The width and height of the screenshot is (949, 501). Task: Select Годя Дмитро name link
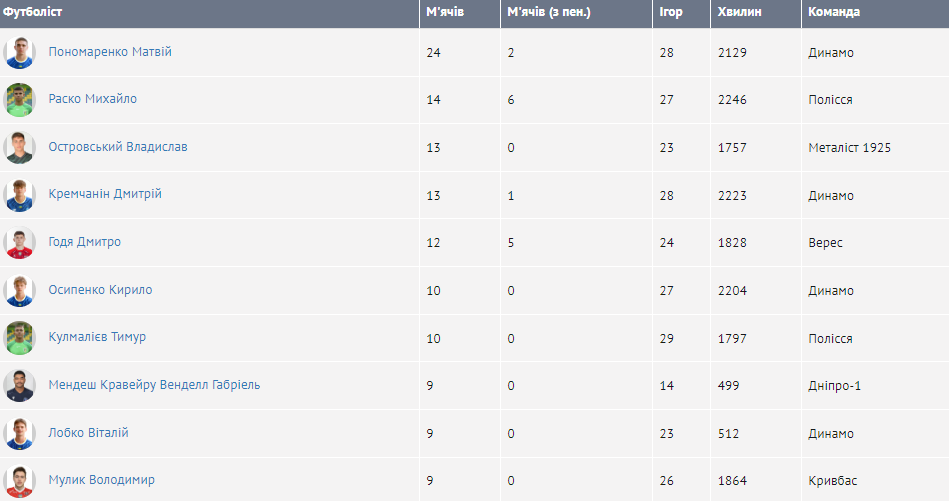coord(85,242)
